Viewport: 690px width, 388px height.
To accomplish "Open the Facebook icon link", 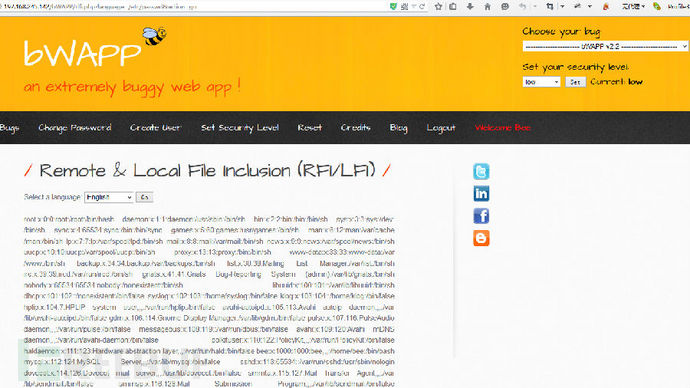I will pos(481,216).
